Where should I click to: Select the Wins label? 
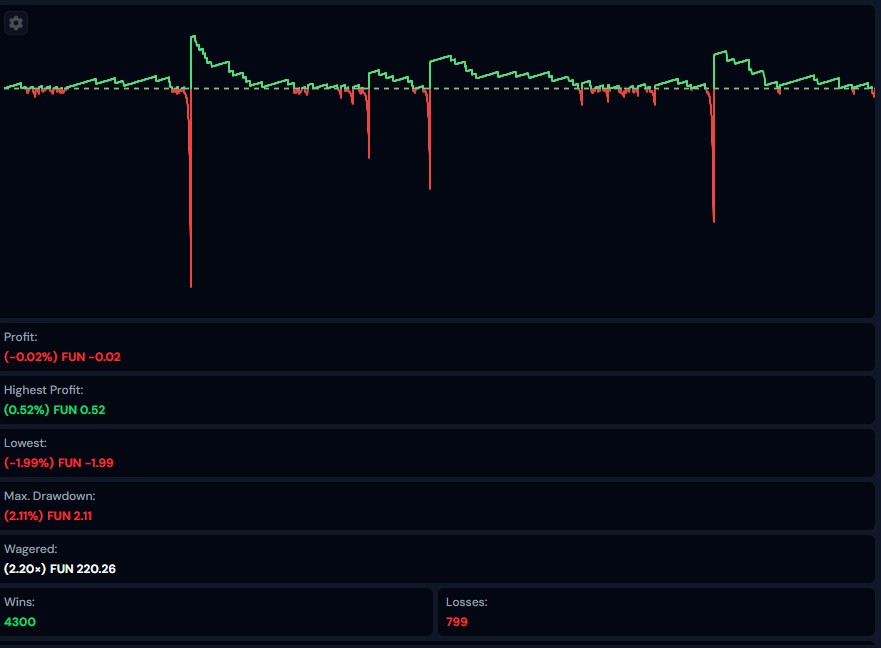[x=19, y=602]
